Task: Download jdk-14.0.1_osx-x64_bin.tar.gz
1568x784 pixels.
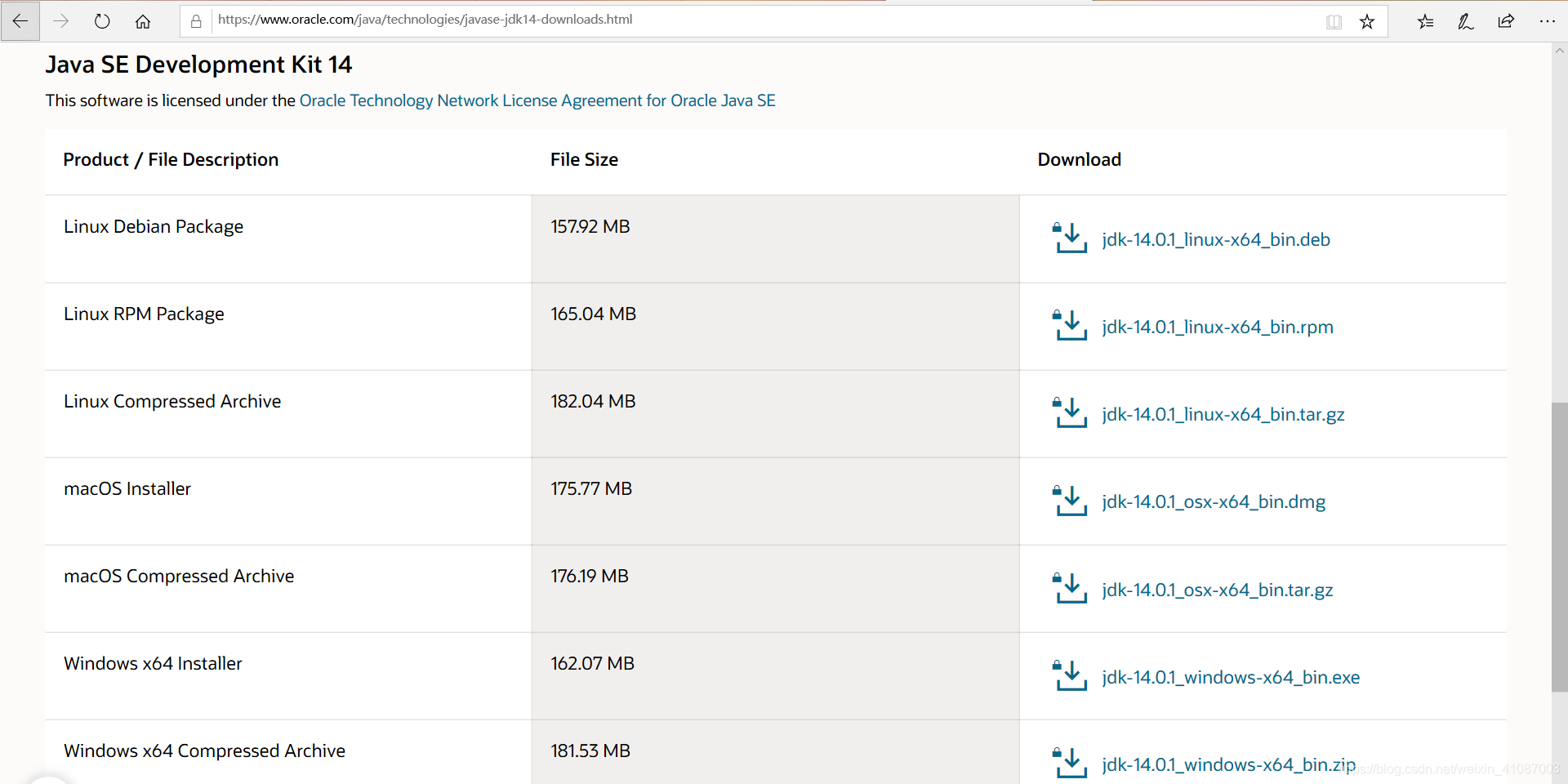Action: pyautogui.click(x=1218, y=590)
